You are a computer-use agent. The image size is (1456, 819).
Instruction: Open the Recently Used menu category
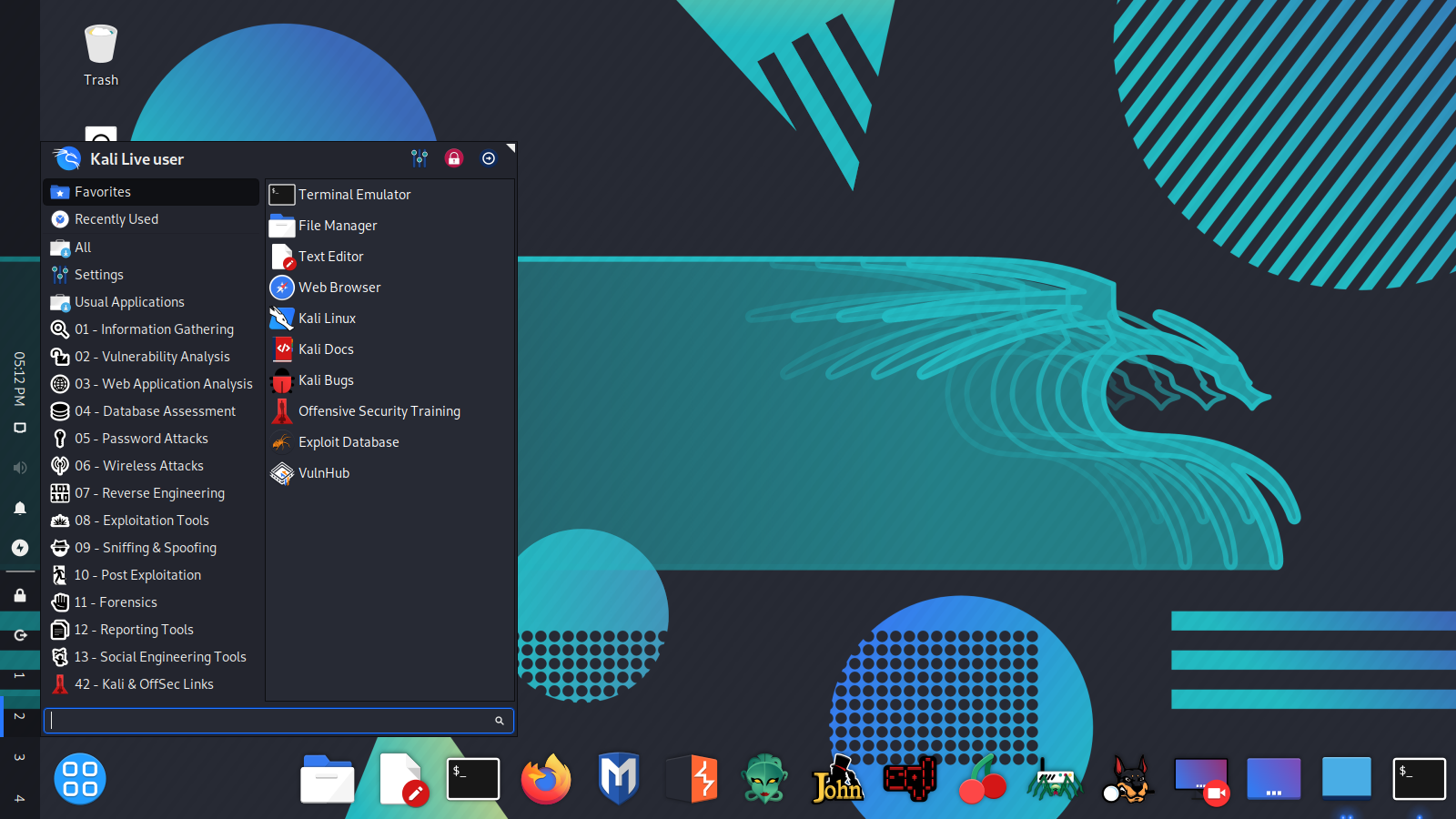pyautogui.click(x=116, y=218)
